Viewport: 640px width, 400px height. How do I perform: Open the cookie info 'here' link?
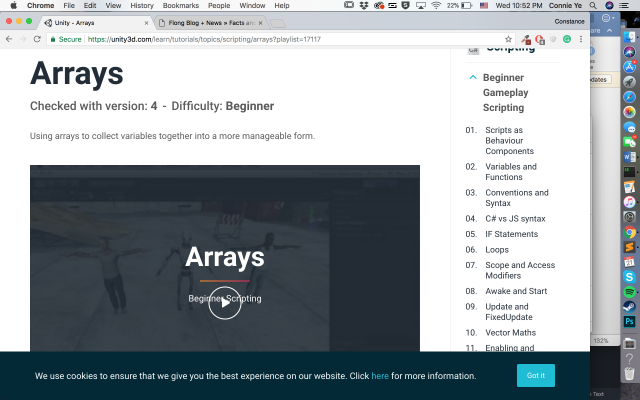coord(380,376)
